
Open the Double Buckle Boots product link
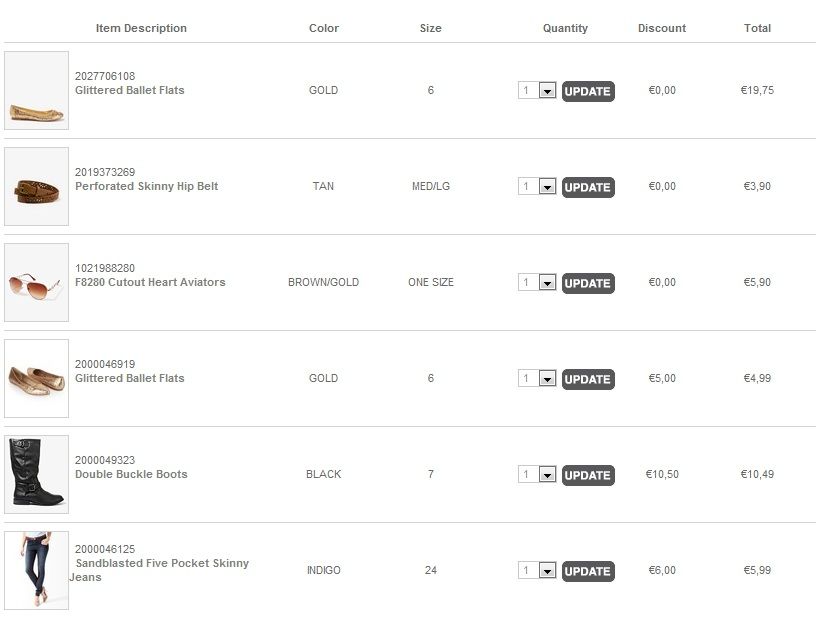click(x=131, y=474)
